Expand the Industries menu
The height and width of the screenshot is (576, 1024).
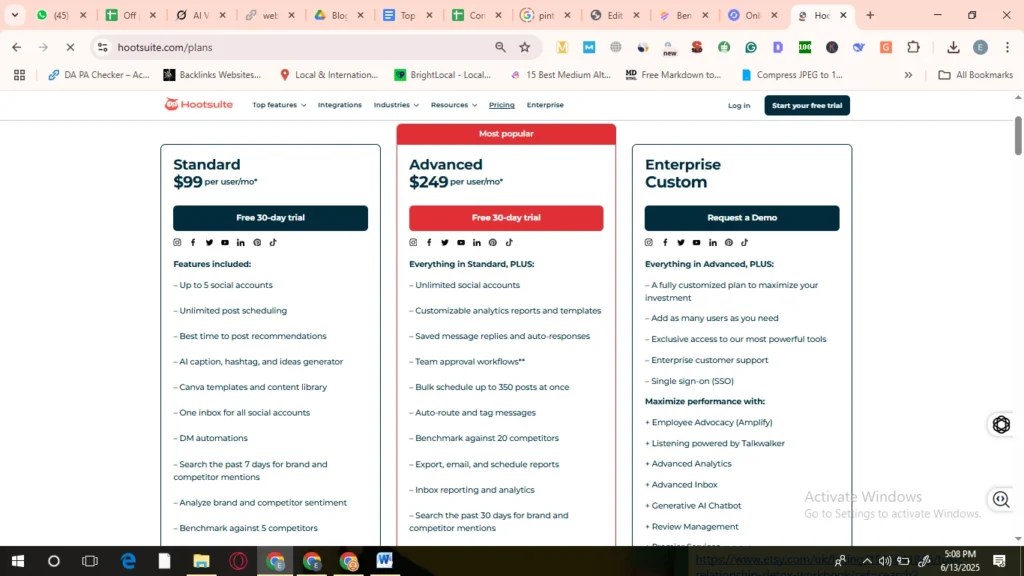396,105
